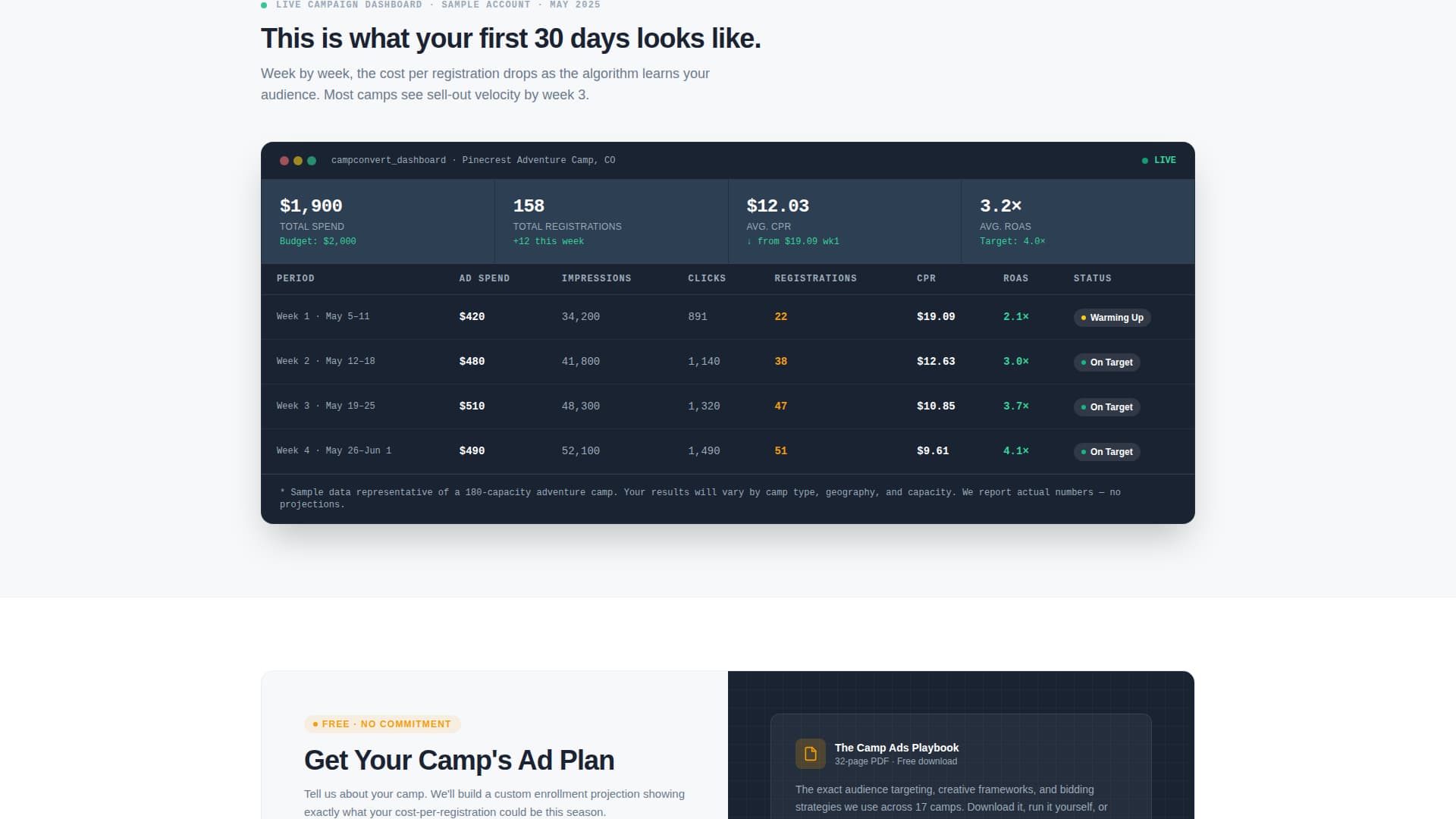1456x819 pixels.
Task: Click the Week 3 On Target badge
Action: 1106,407
